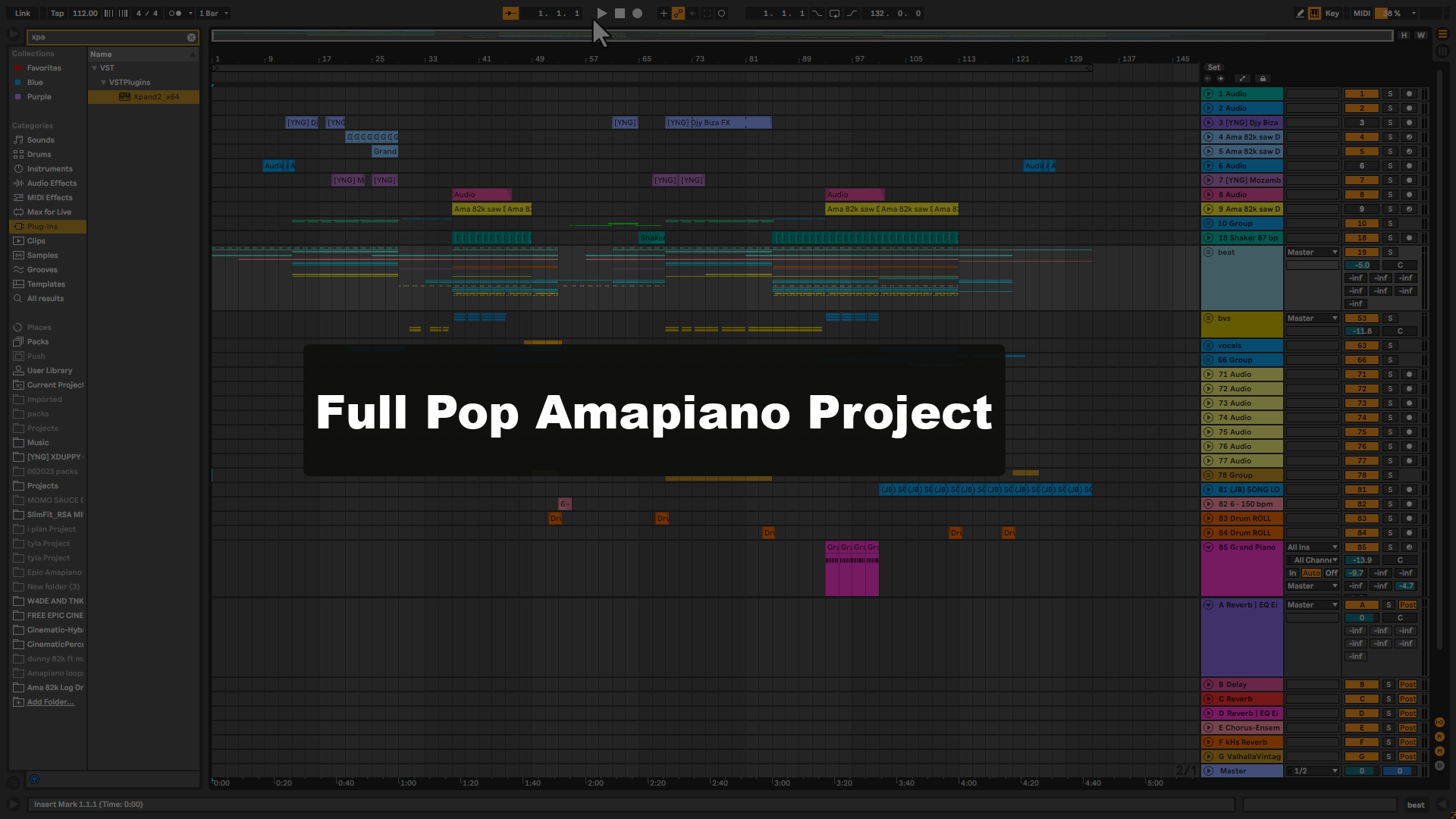Toggle the track activator on '18 Shaker 87 bp'
Viewport: 1456px width, 819px height.
point(1361,237)
